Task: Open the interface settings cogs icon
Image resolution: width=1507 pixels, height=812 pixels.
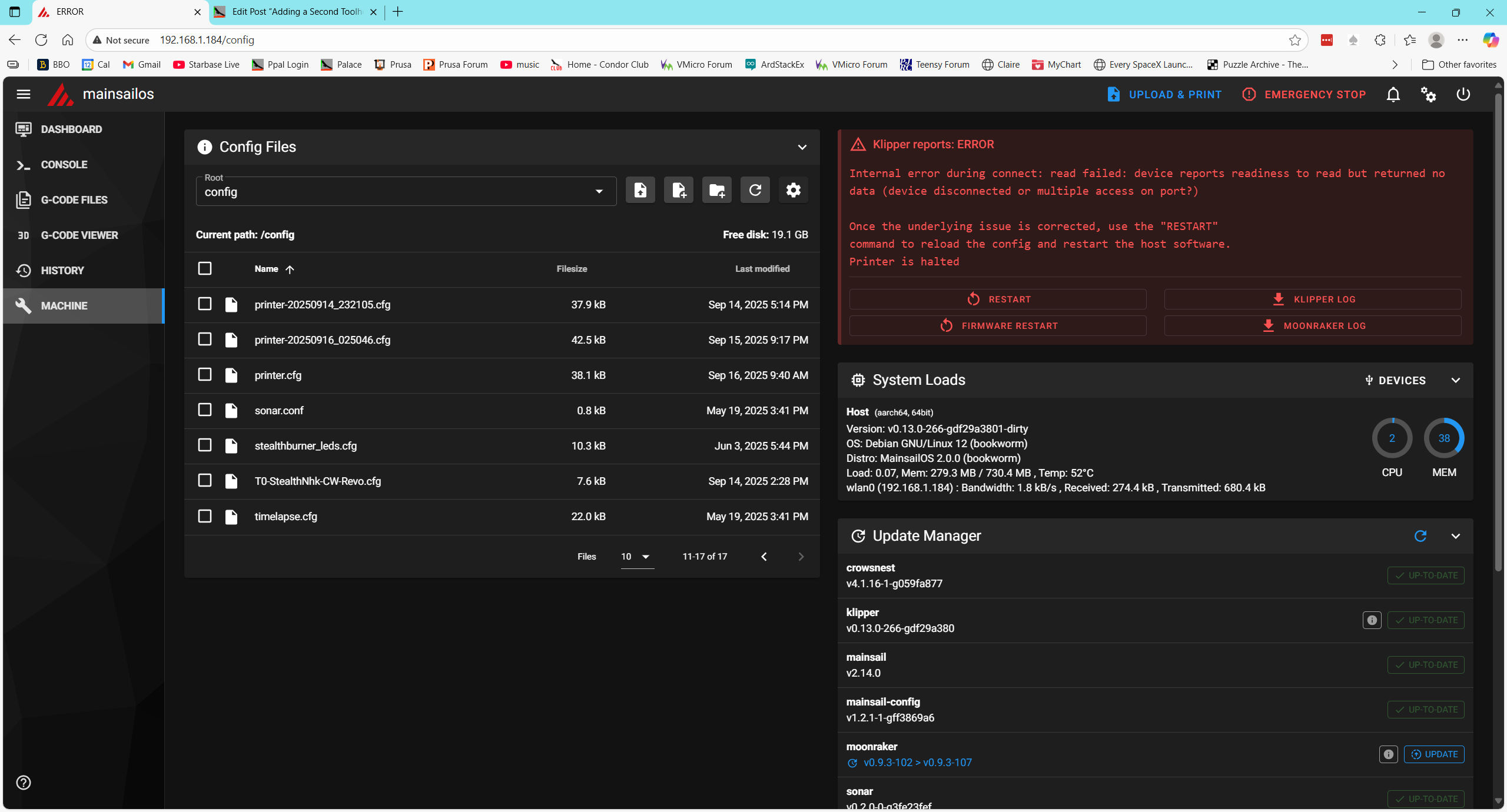Action: (1428, 94)
